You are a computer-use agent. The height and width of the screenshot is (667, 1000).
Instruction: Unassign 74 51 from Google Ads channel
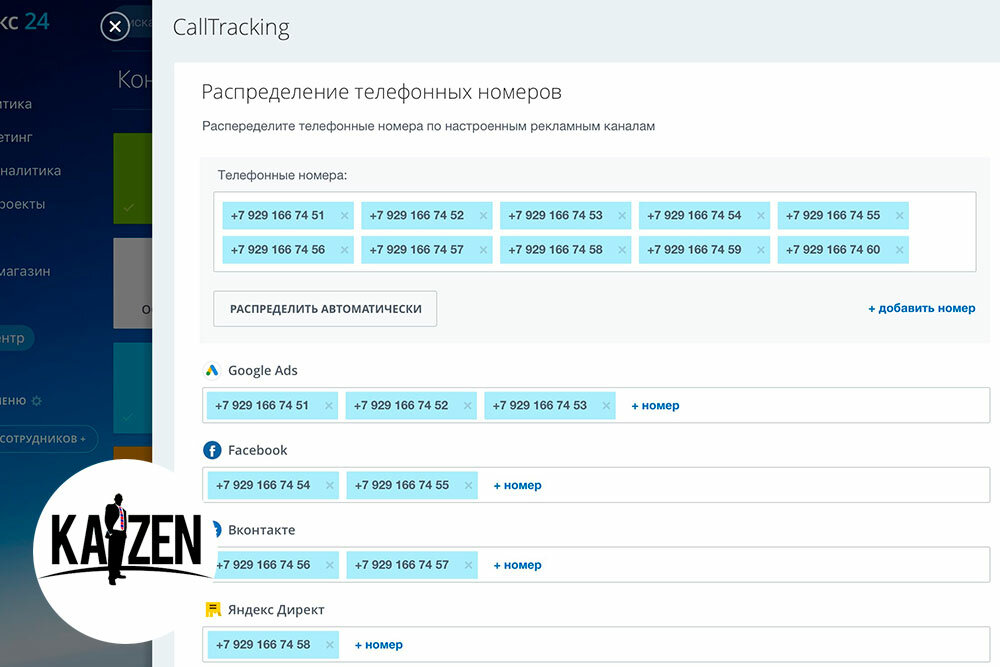(328, 406)
